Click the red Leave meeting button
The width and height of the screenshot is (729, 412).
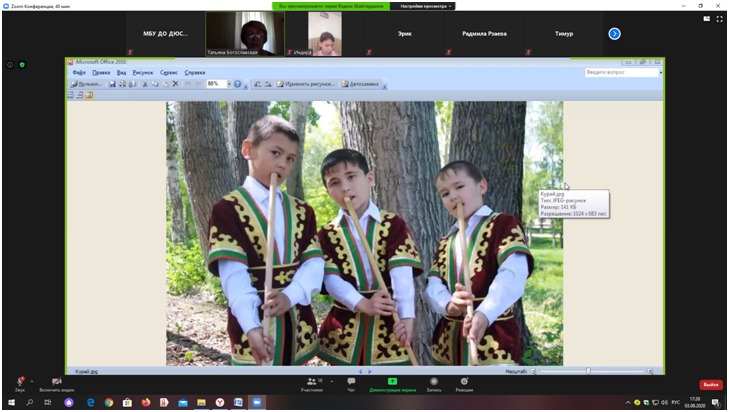click(710, 384)
